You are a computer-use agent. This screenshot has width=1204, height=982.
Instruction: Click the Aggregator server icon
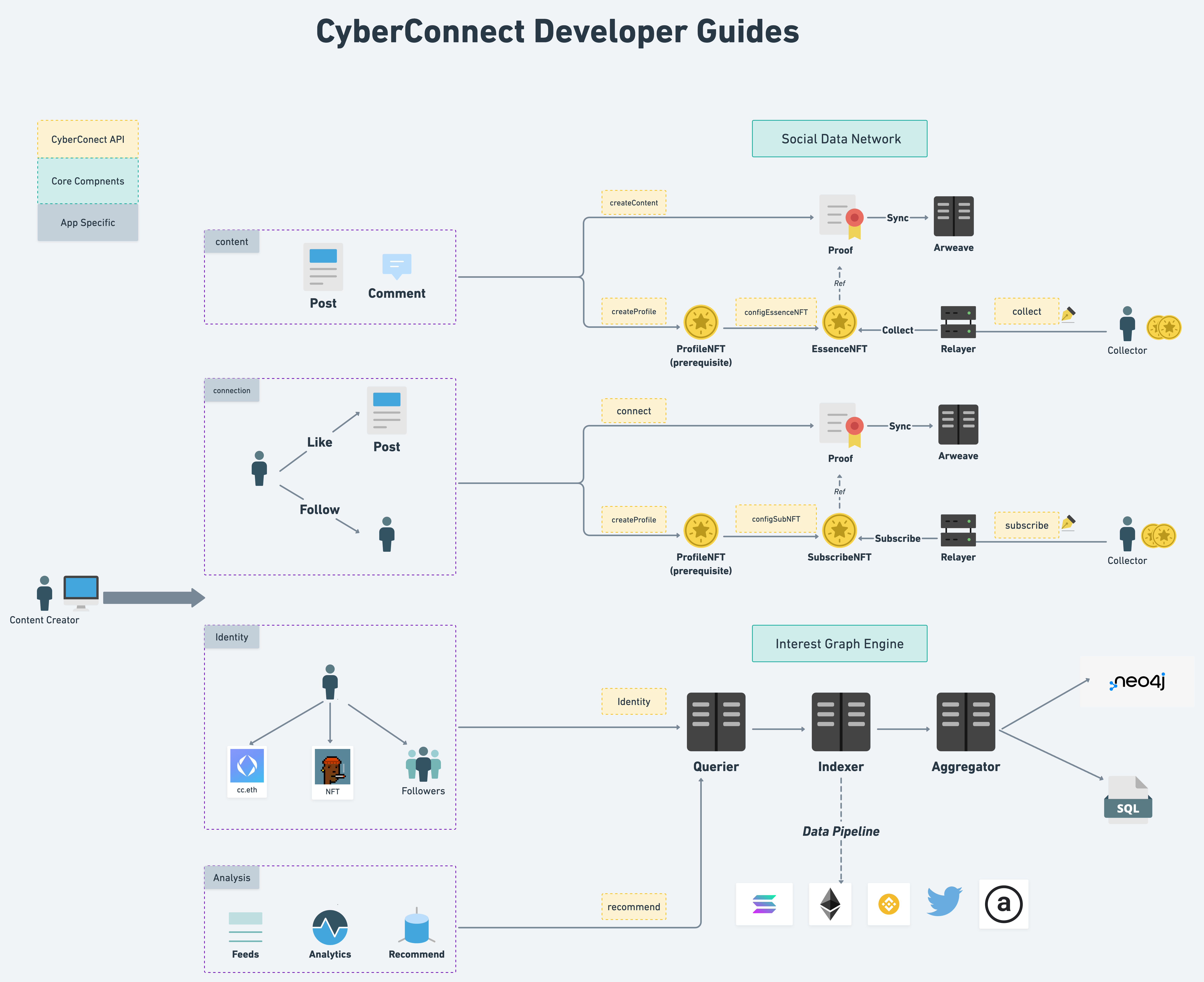click(x=966, y=722)
